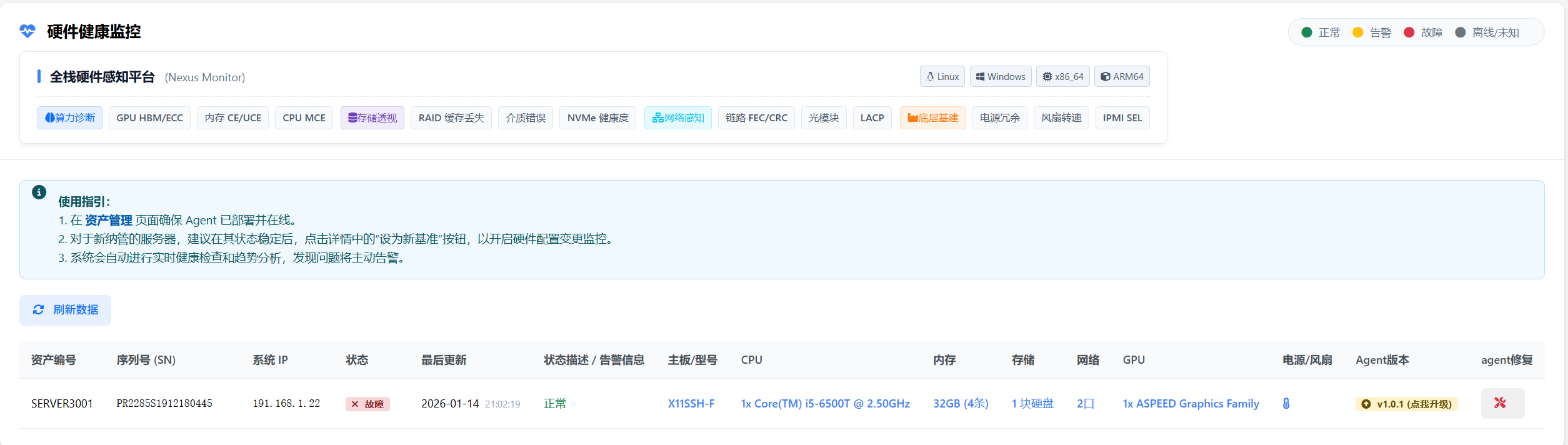Viewport: 1568px width, 445px height.
Task: Click the info icon in usage guide
Action: [x=39, y=192]
